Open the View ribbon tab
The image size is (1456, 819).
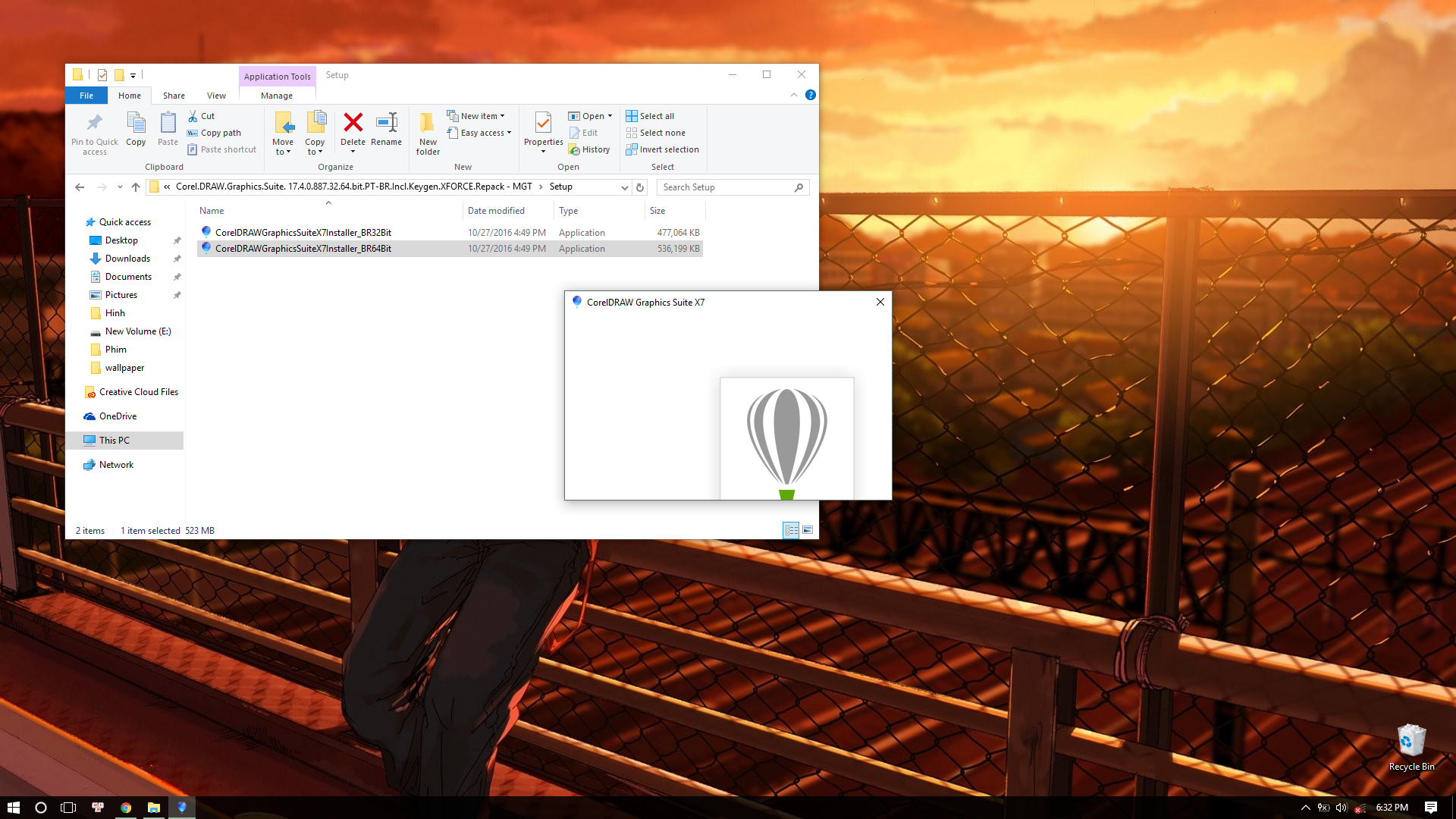coord(216,96)
